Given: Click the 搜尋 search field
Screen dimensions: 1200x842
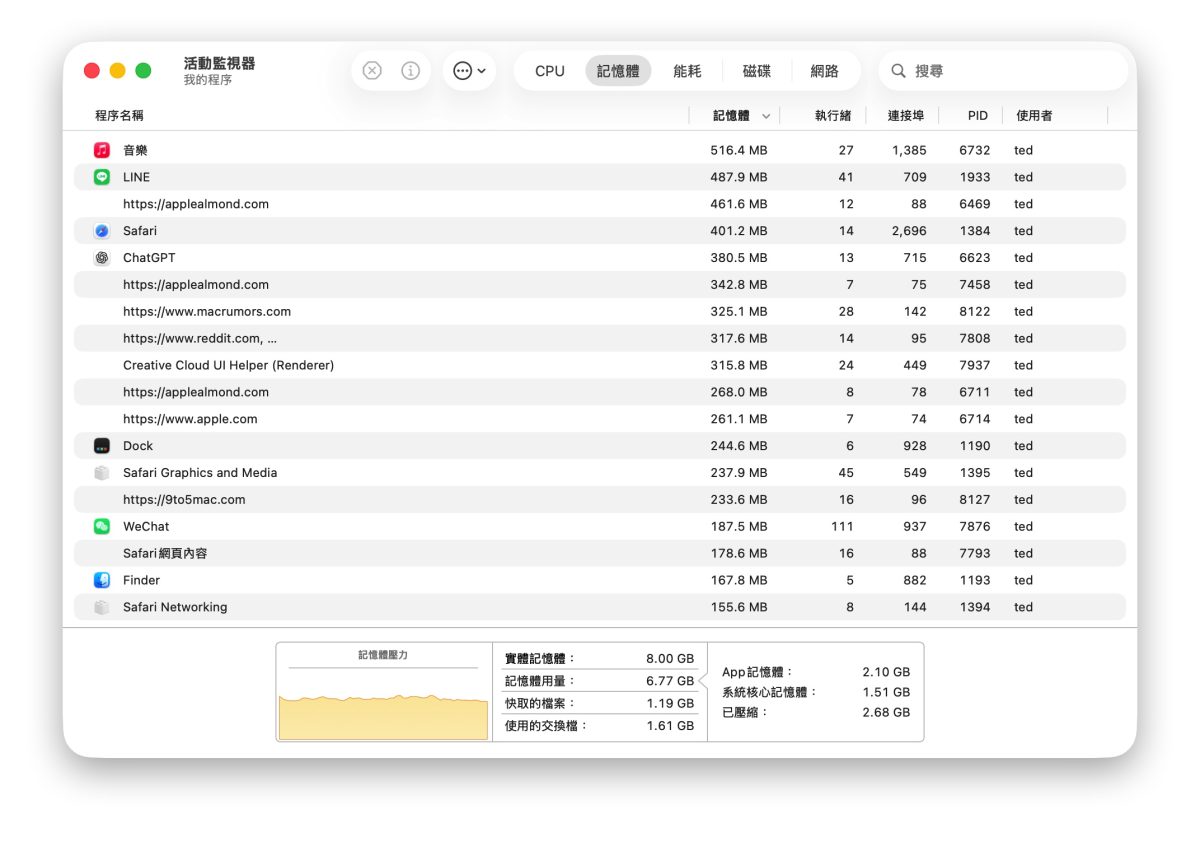Looking at the screenshot, I should tap(1003, 71).
